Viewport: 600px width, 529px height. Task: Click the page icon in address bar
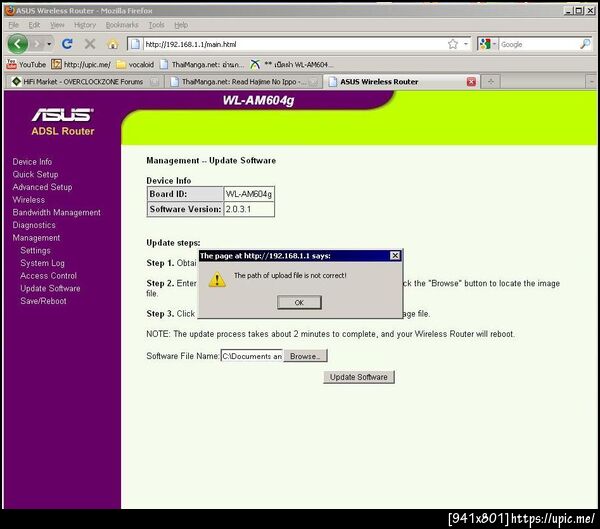click(x=135, y=44)
